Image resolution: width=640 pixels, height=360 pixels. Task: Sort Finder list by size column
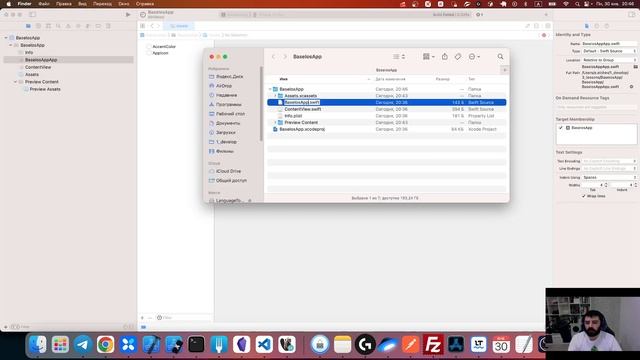pos(442,79)
